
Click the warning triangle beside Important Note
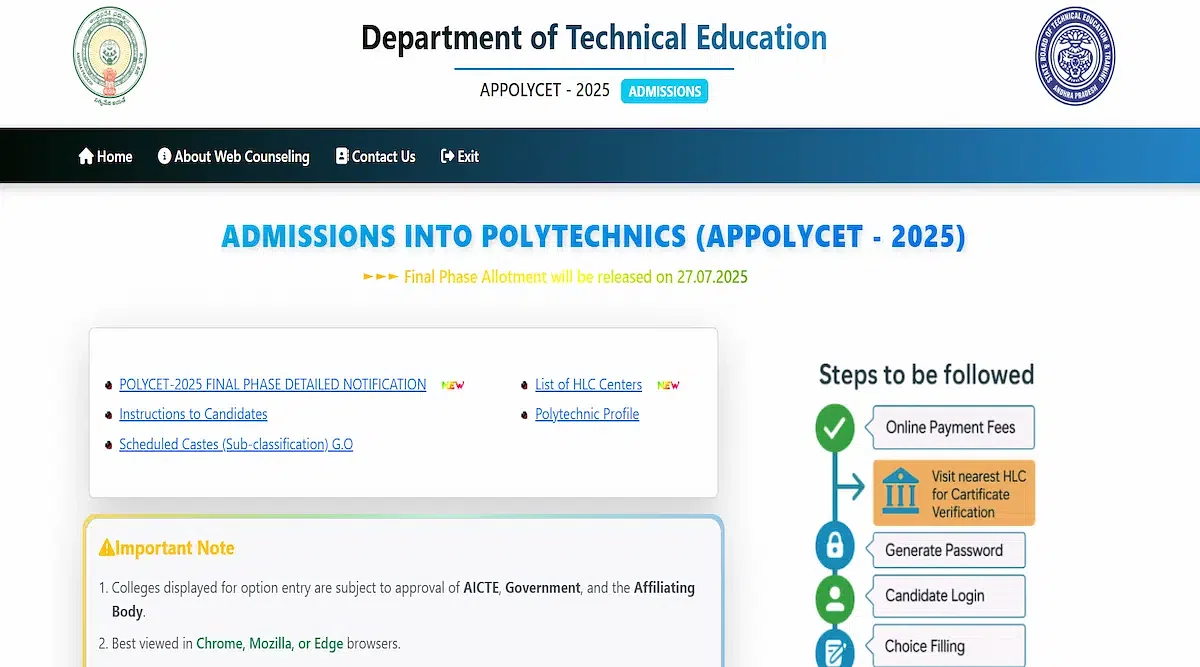[107, 548]
